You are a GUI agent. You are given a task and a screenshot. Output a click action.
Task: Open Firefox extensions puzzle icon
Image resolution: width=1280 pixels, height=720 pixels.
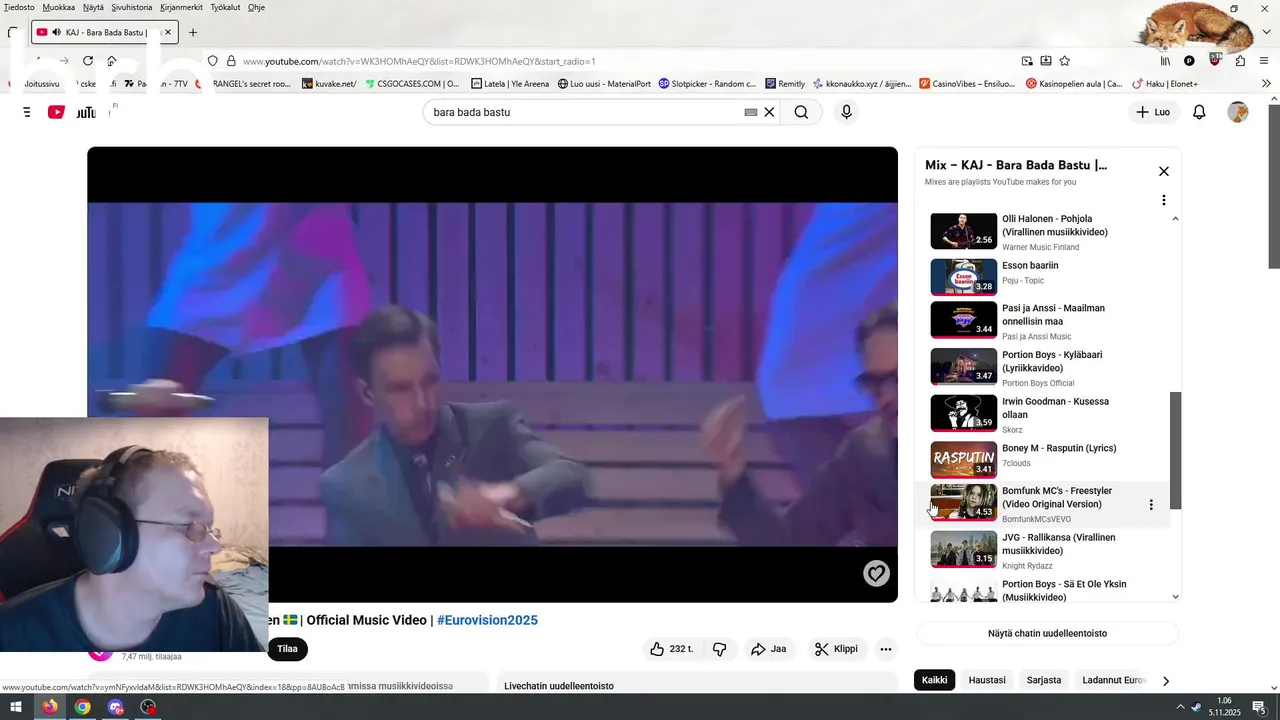[x=1240, y=61]
